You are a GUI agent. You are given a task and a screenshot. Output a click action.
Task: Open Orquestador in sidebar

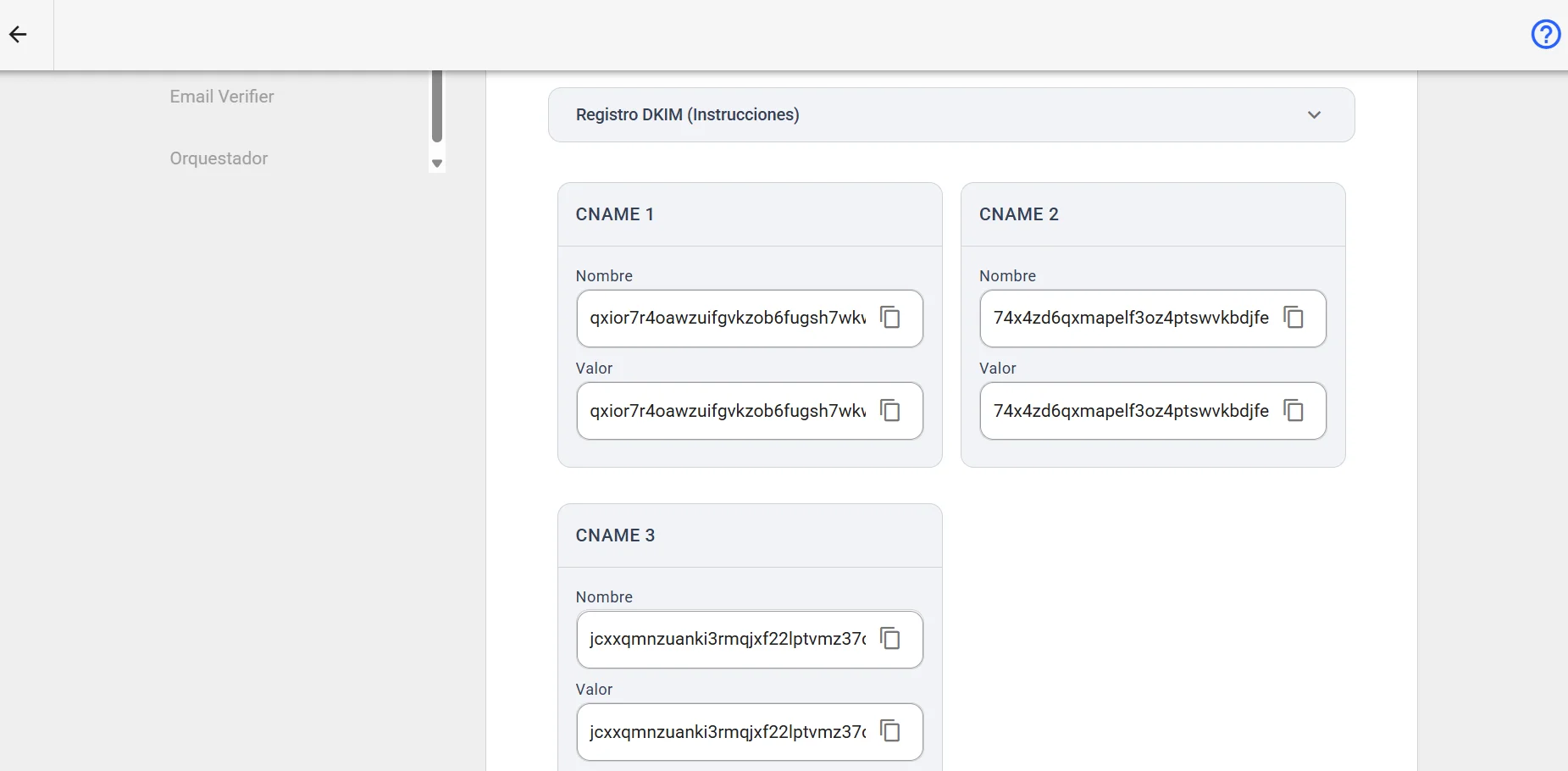(x=219, y=158)
